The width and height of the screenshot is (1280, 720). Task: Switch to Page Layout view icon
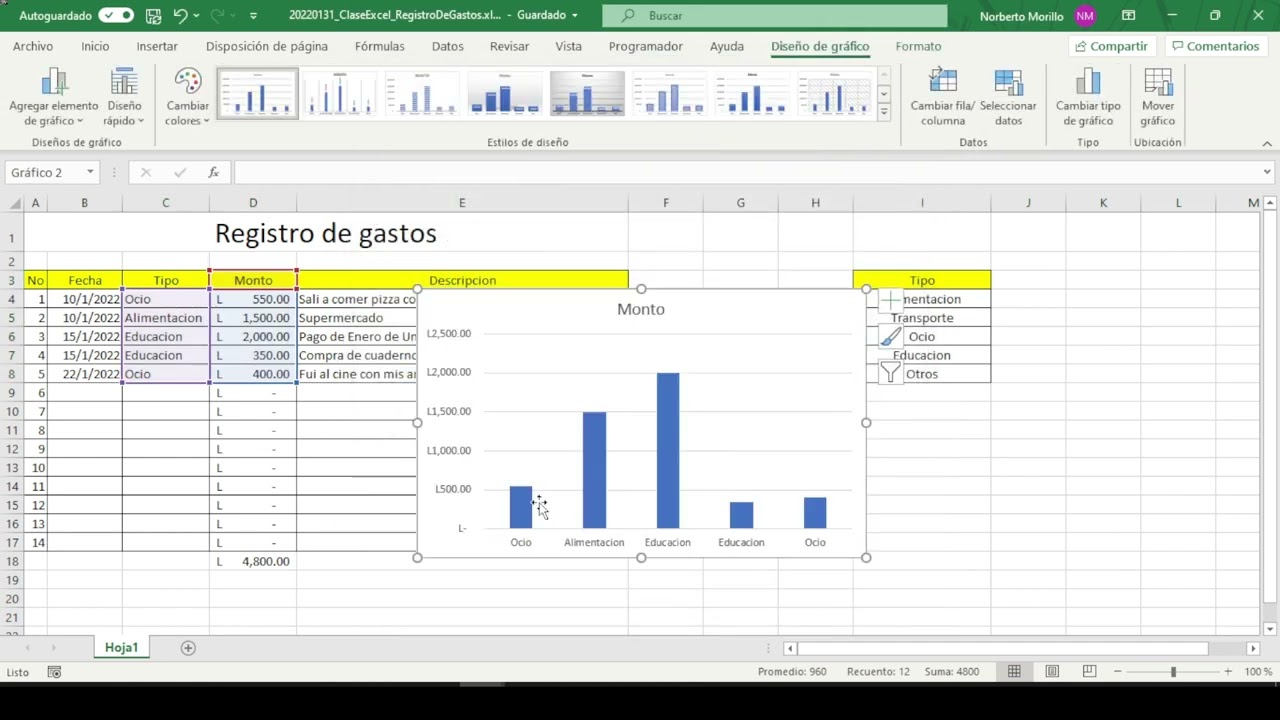(x=1052, y=672)
